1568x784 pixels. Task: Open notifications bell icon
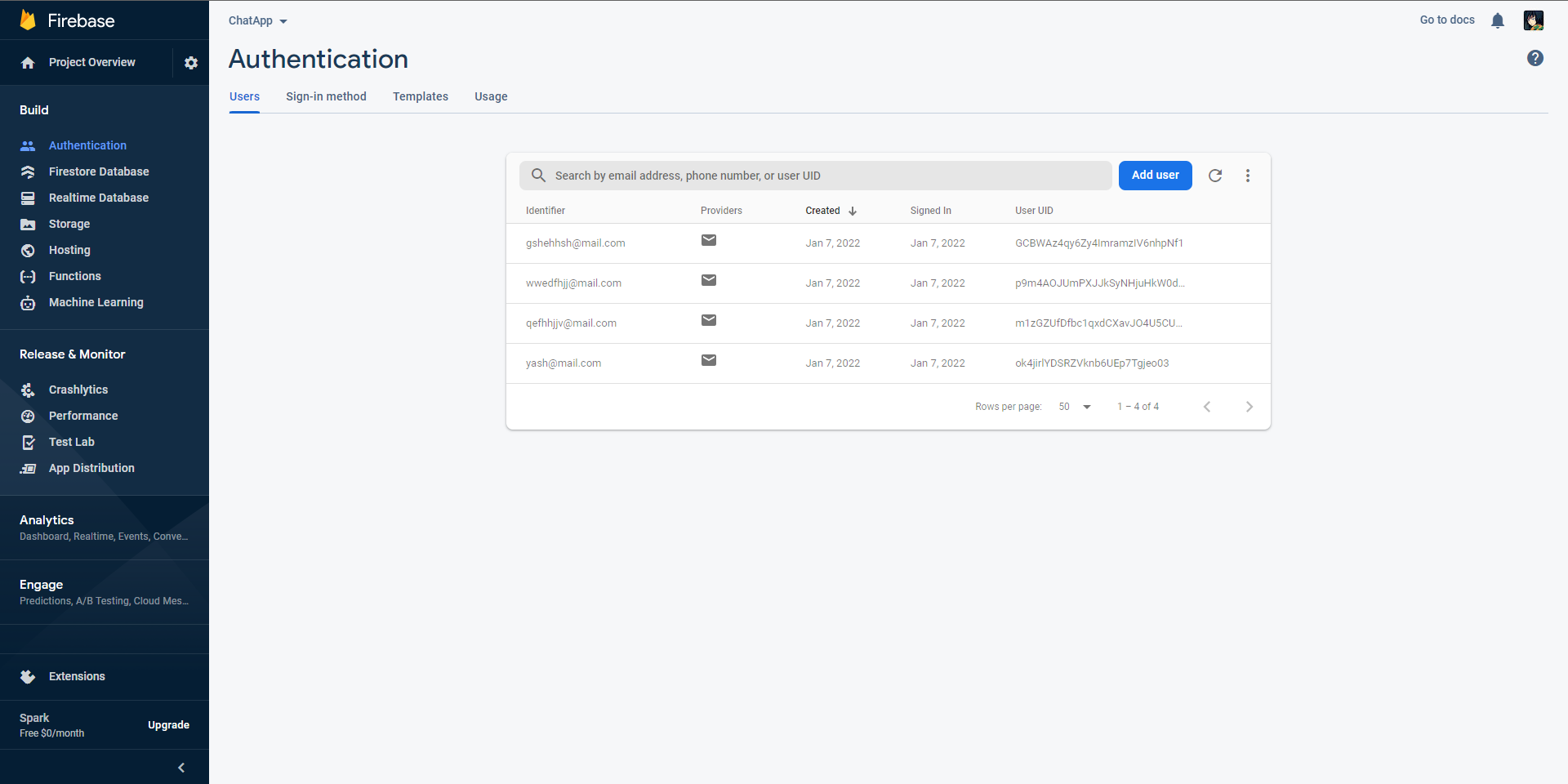tap(1498, 20)
